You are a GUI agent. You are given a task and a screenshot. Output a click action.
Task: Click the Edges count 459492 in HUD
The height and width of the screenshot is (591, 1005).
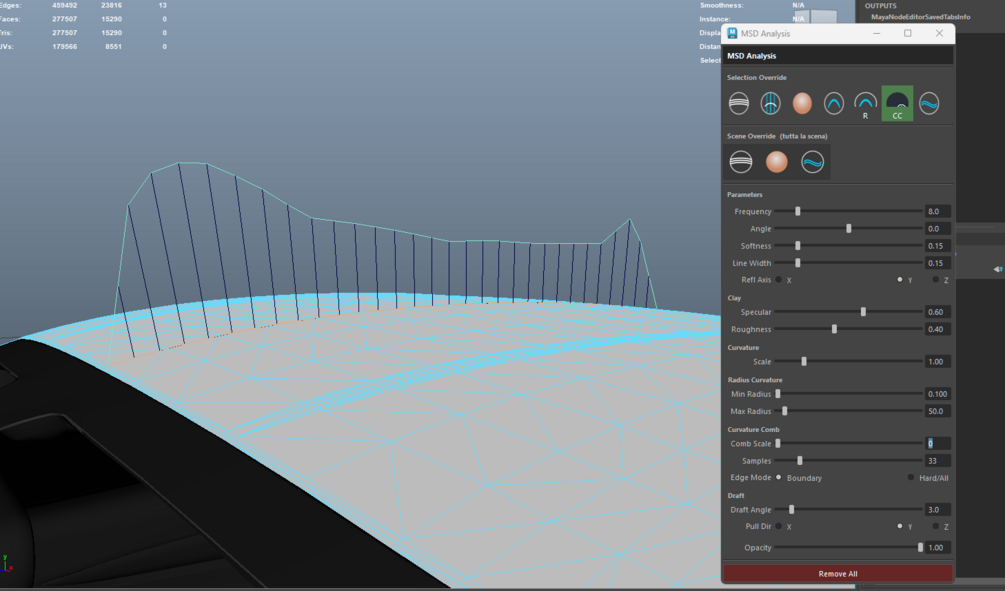click(x=65, y=5)
